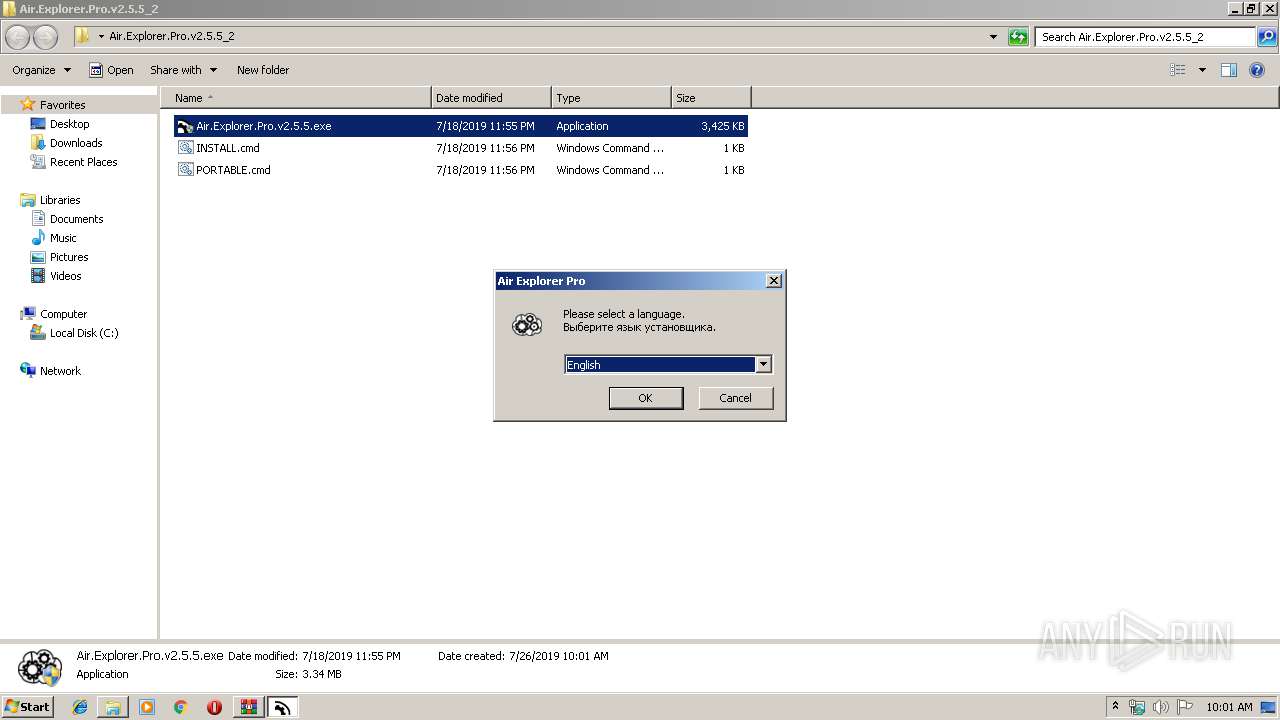The width and height of the screenshot is (1280, 720).
Task: Open Videos library
Action: click(65, 276)
